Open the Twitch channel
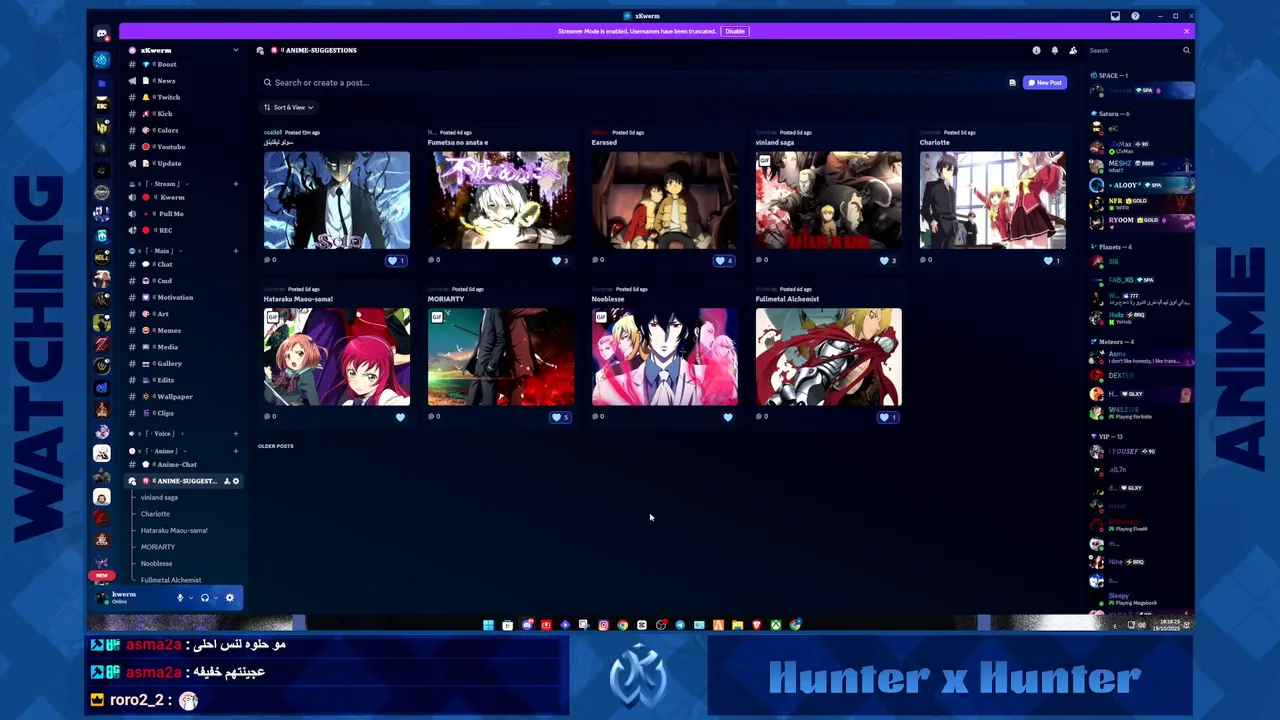Image resolution: width=1280 pixels, height=720 pixels. [183, 97]
